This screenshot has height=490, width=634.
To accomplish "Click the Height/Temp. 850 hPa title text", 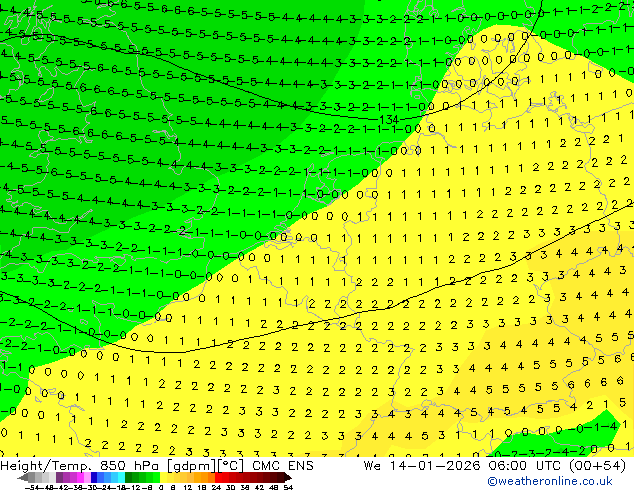I will 81,466.
